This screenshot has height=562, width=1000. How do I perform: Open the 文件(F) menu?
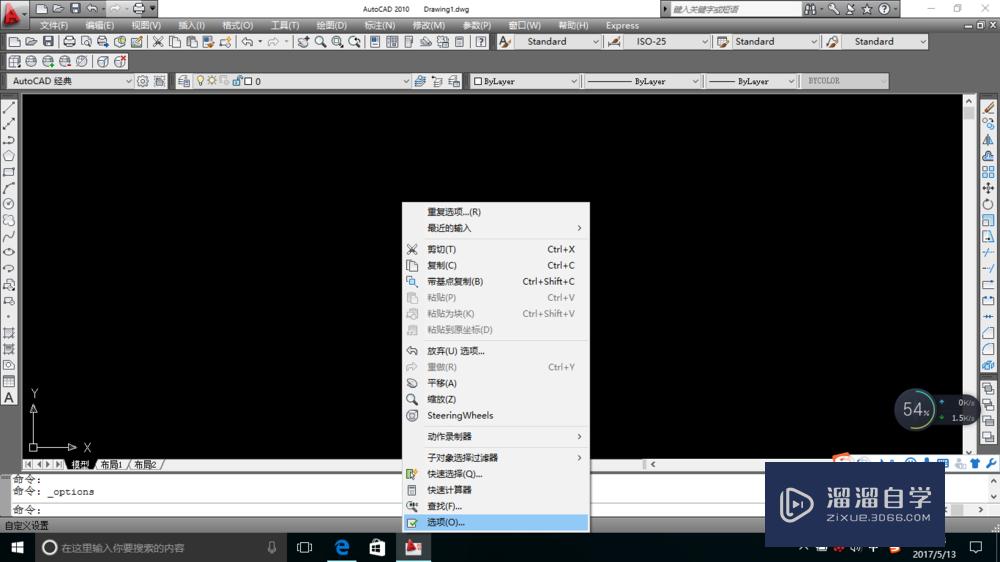coord(54,26)
